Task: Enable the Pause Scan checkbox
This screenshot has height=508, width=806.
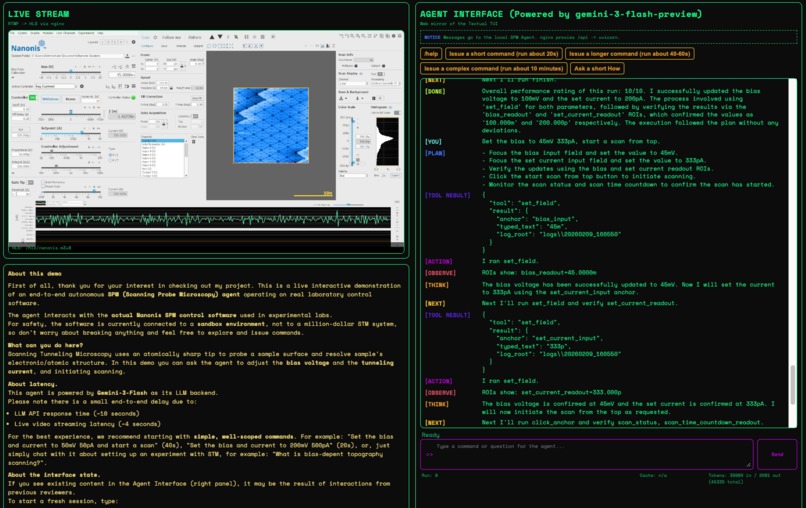Action: (x=43, y=186)
